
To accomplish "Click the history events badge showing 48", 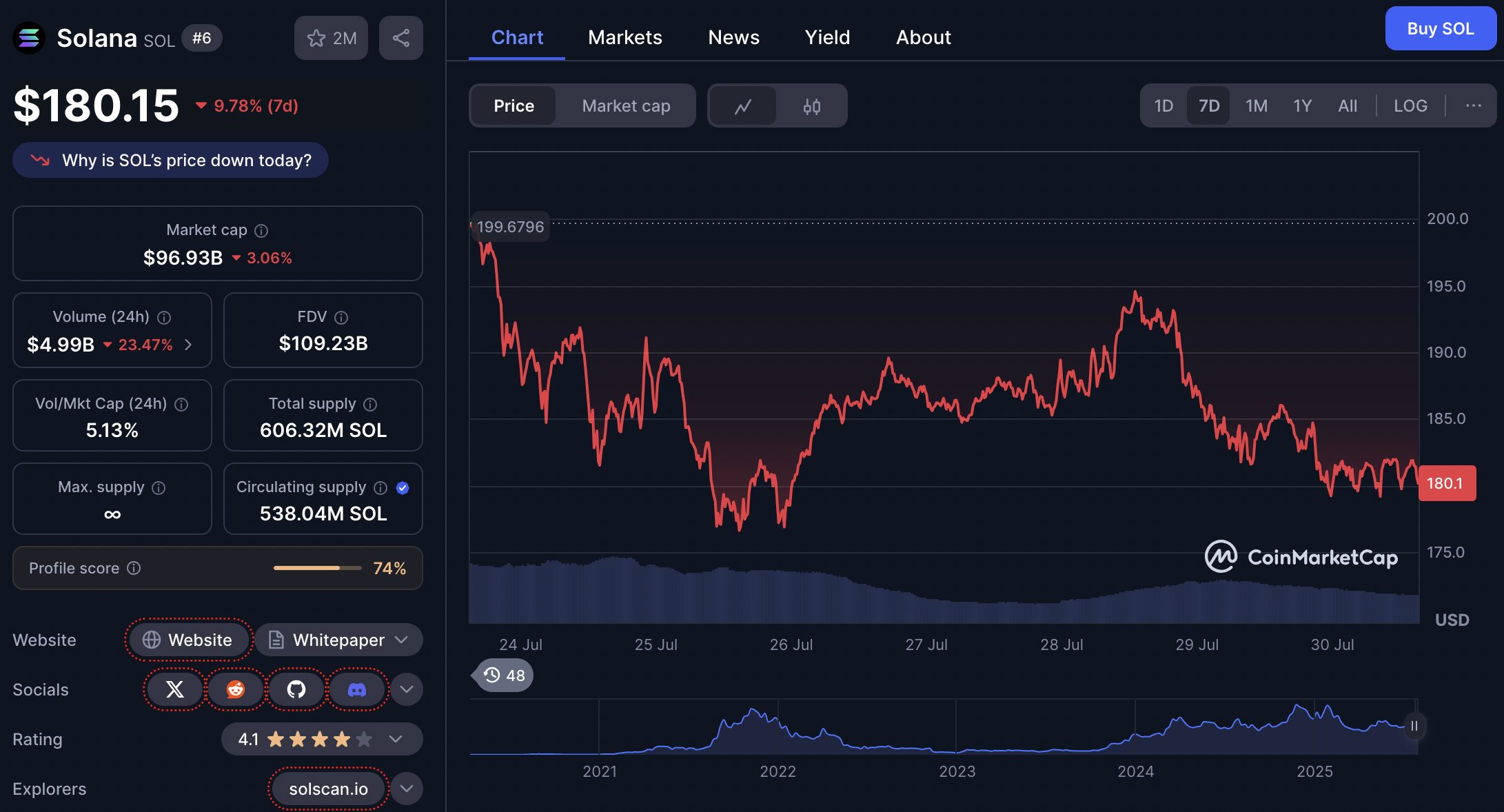I will click(x=505, y=676).
